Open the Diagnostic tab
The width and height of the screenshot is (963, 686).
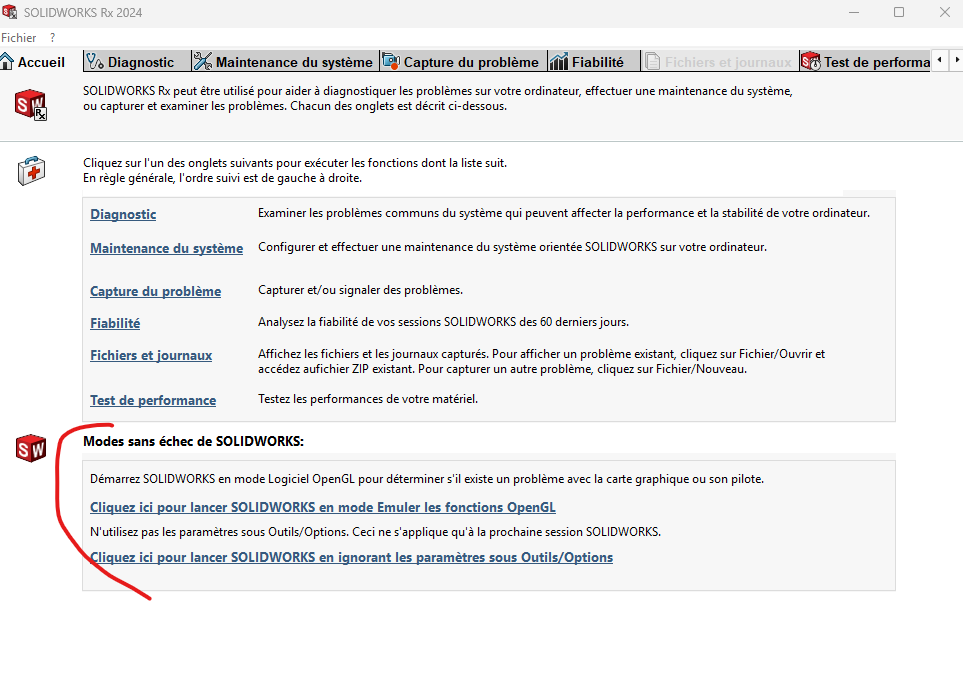[131, 62]
